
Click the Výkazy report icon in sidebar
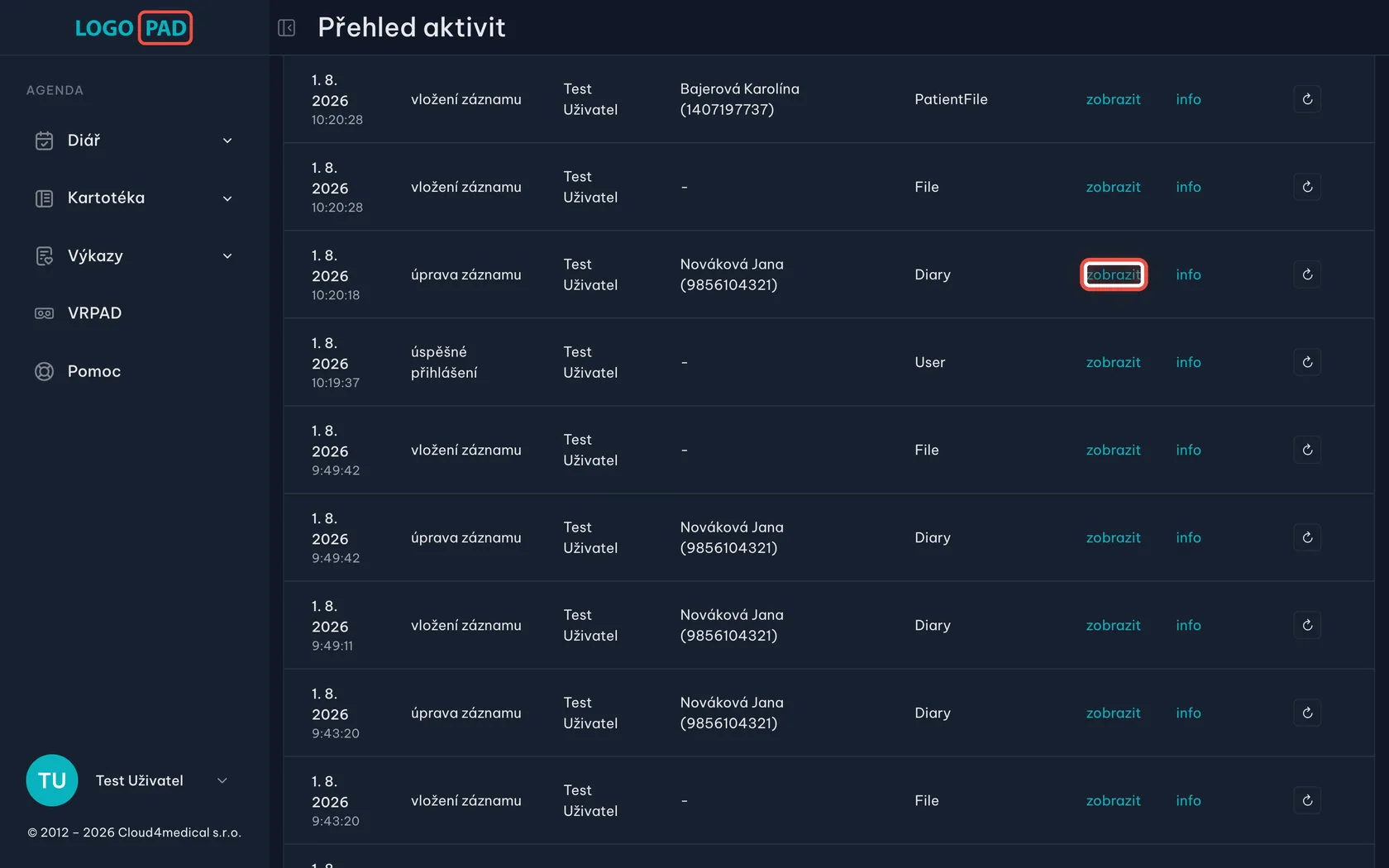(45, 256)
